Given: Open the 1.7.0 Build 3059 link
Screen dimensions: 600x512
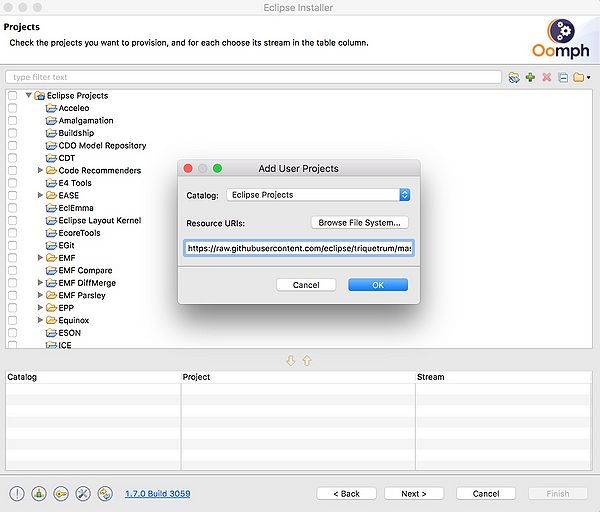Looking at the screenshot, I should 158,494.
